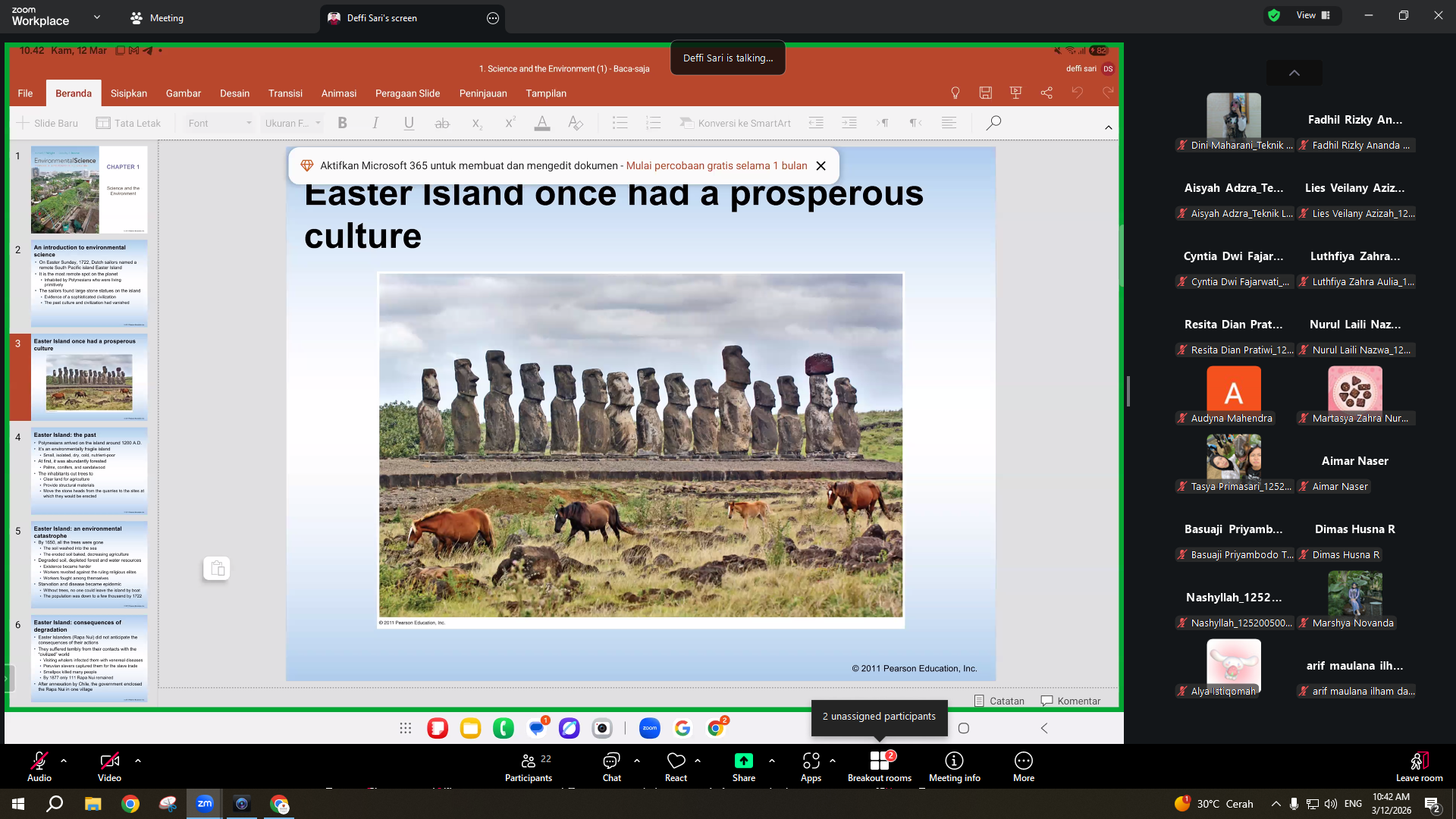Apply superscript formatting
The width and height of the screenshot is (1456, 819).
(x=510, y=123)
